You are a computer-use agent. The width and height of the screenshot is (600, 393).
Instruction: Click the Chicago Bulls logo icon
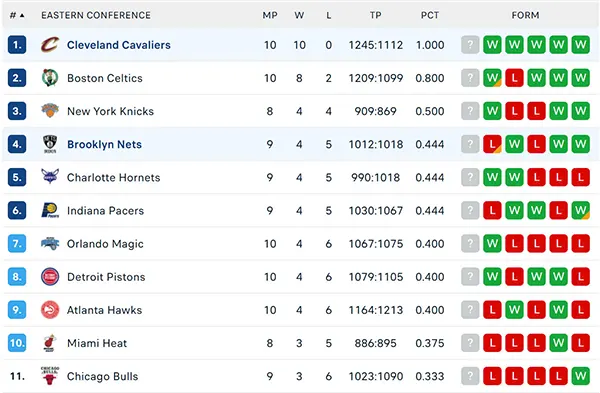pos(50,376)
